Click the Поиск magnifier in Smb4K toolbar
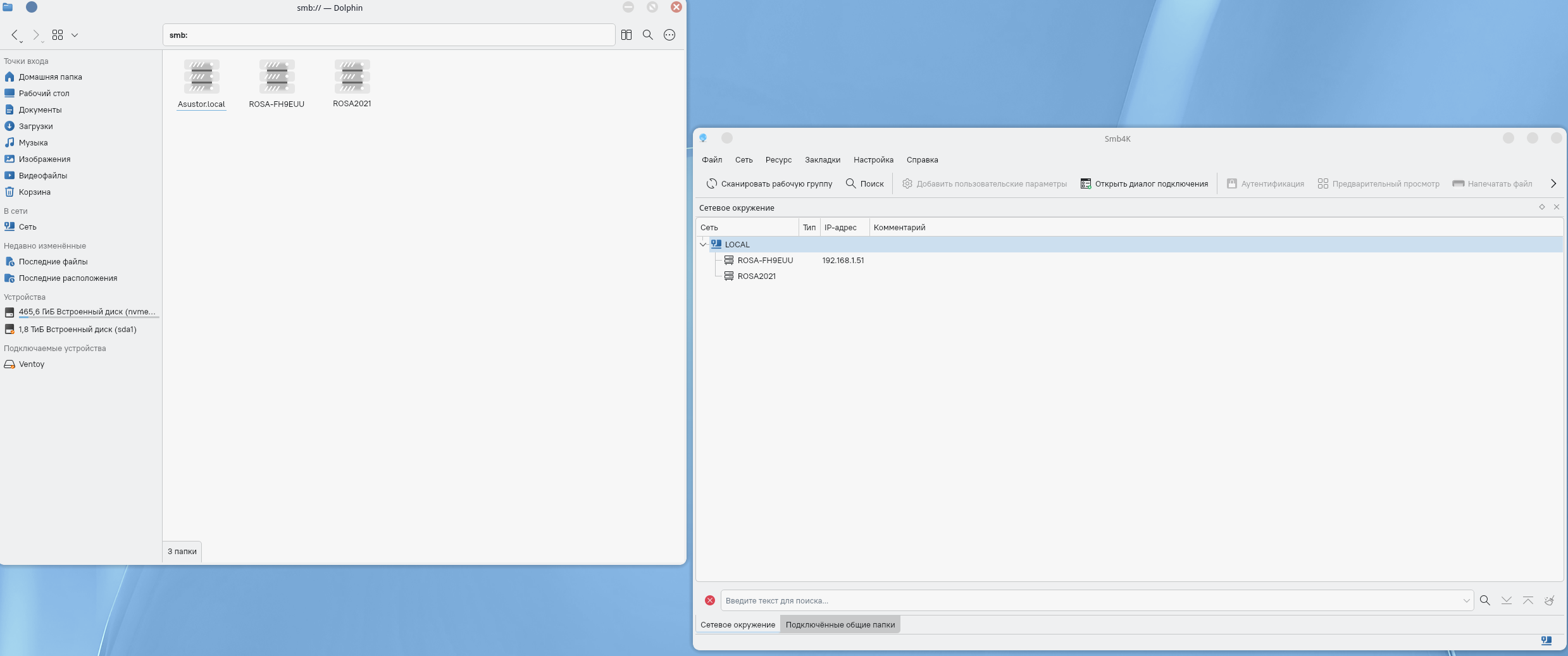The width and height of the screenshot is (1568, 656). click(x=851, y=183)
